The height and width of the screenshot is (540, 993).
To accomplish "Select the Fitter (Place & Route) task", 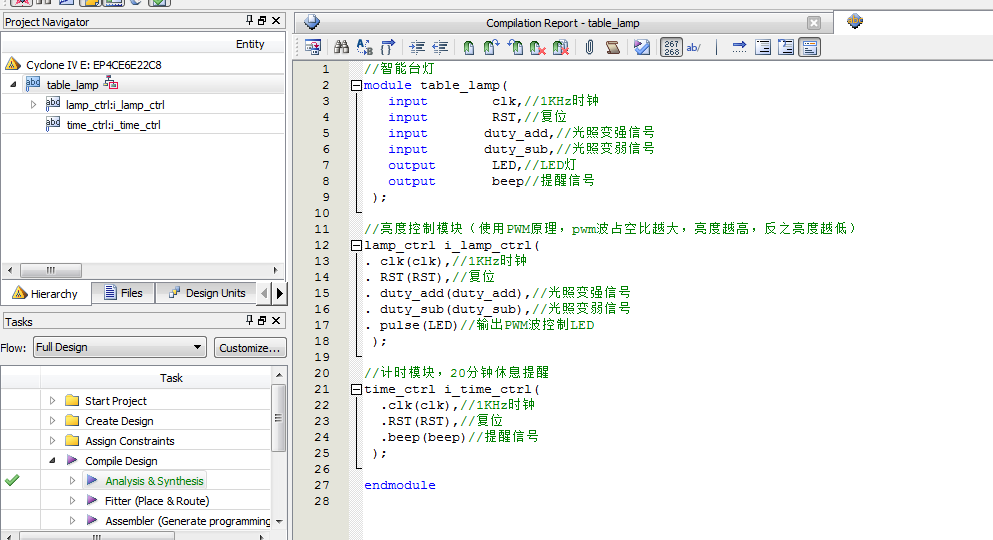I will [157, 501].
